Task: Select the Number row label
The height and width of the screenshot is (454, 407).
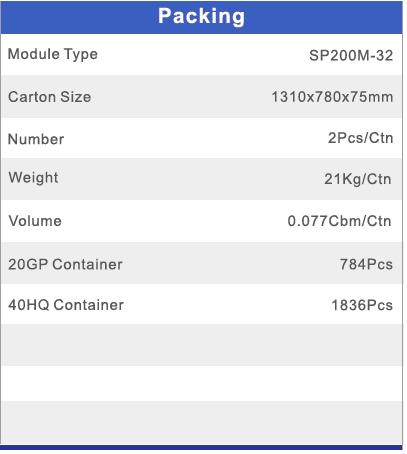Action: (36, 139)
